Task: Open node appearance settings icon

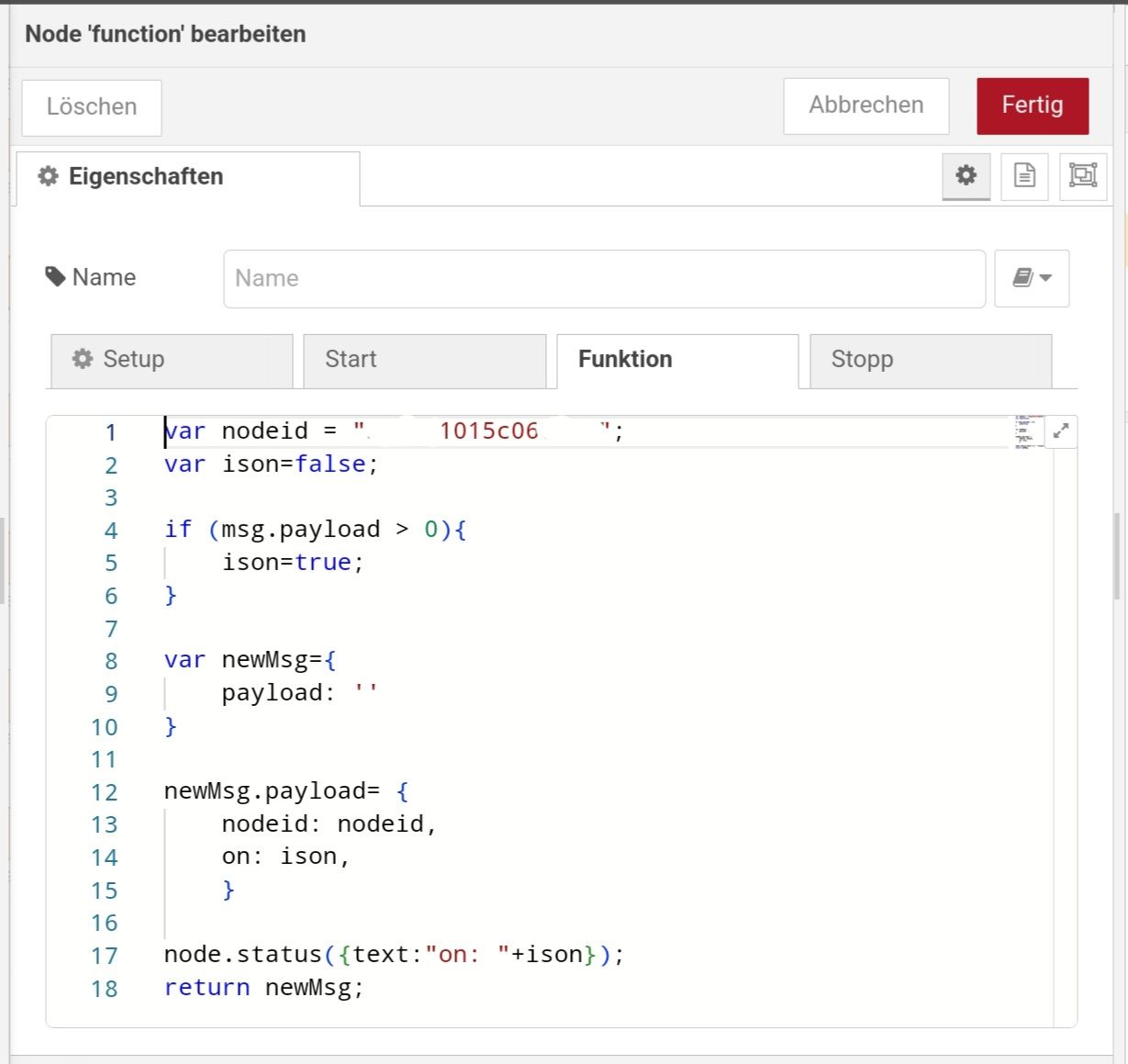Action: tap(1083, 175)
